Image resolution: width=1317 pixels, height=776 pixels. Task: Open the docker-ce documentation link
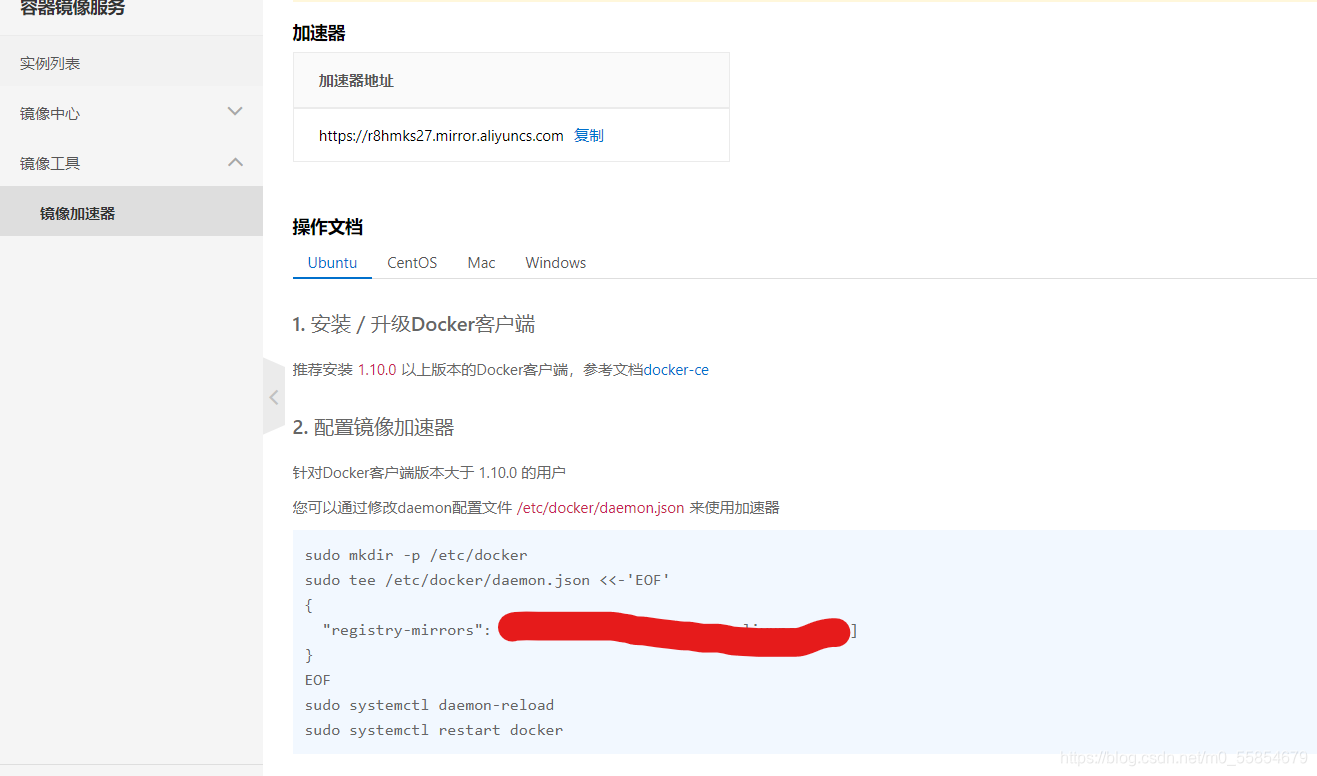click(x=676, y=369)
